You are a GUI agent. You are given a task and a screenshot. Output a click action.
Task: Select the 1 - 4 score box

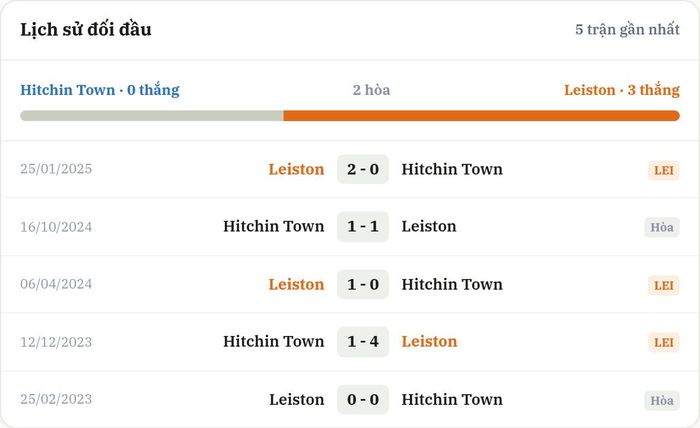[x=363, y=341]
